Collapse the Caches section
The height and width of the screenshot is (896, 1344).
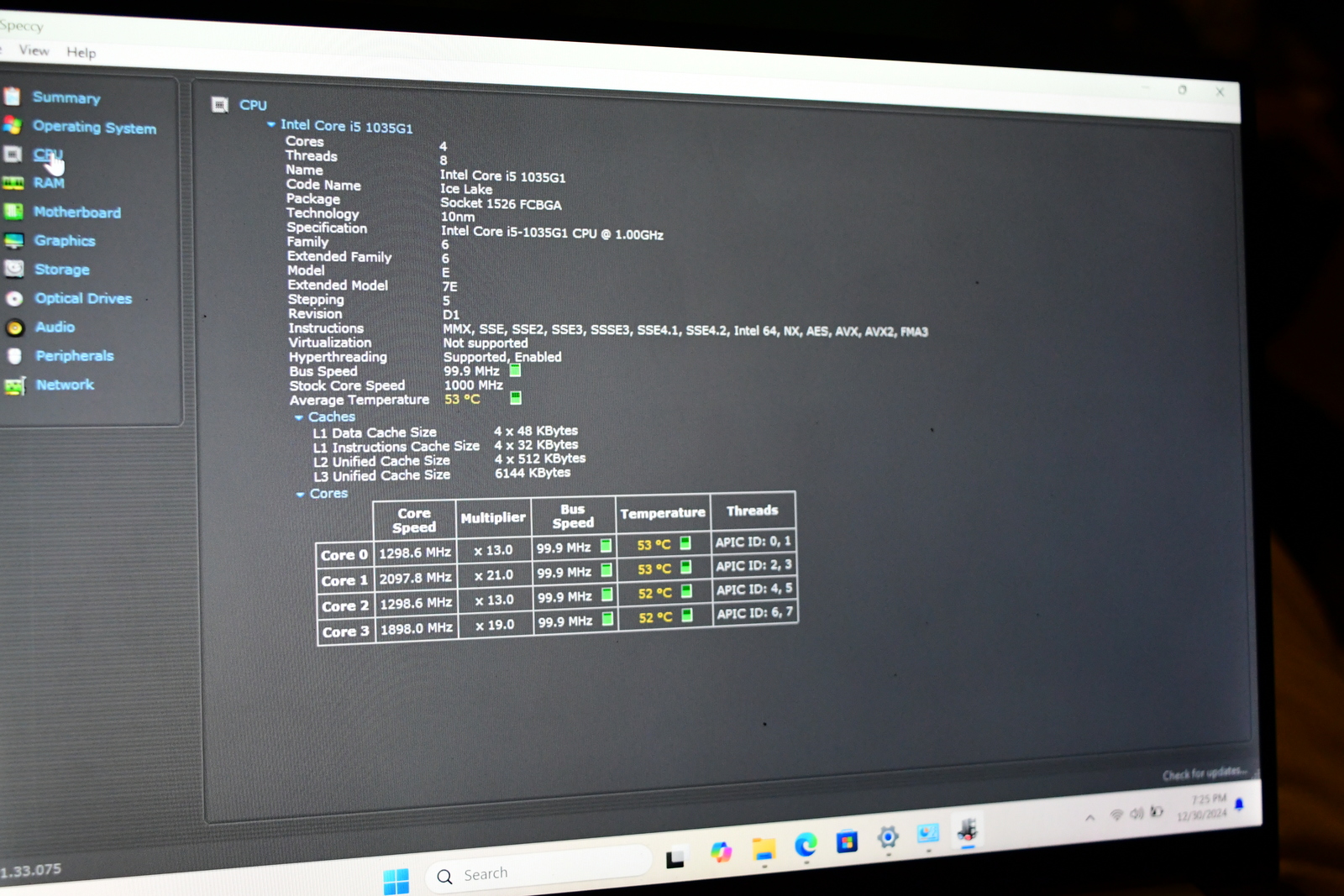(299, 417)
